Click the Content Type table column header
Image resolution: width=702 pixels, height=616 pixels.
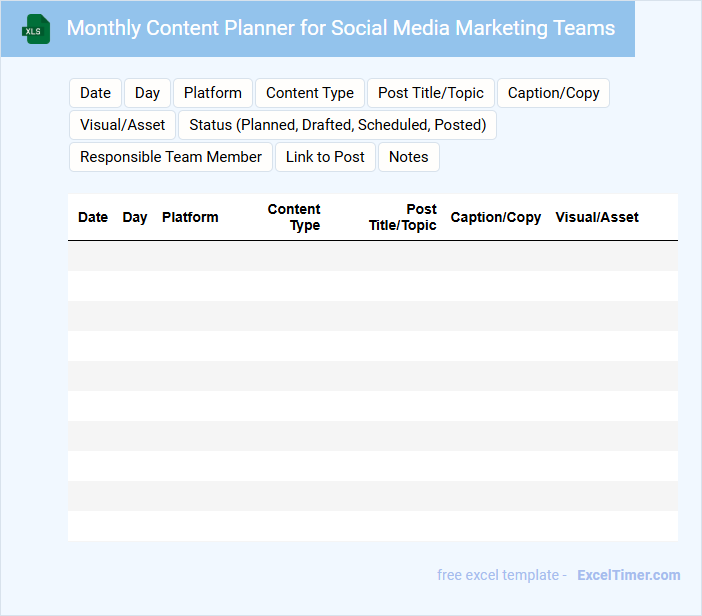coord(295,217)
